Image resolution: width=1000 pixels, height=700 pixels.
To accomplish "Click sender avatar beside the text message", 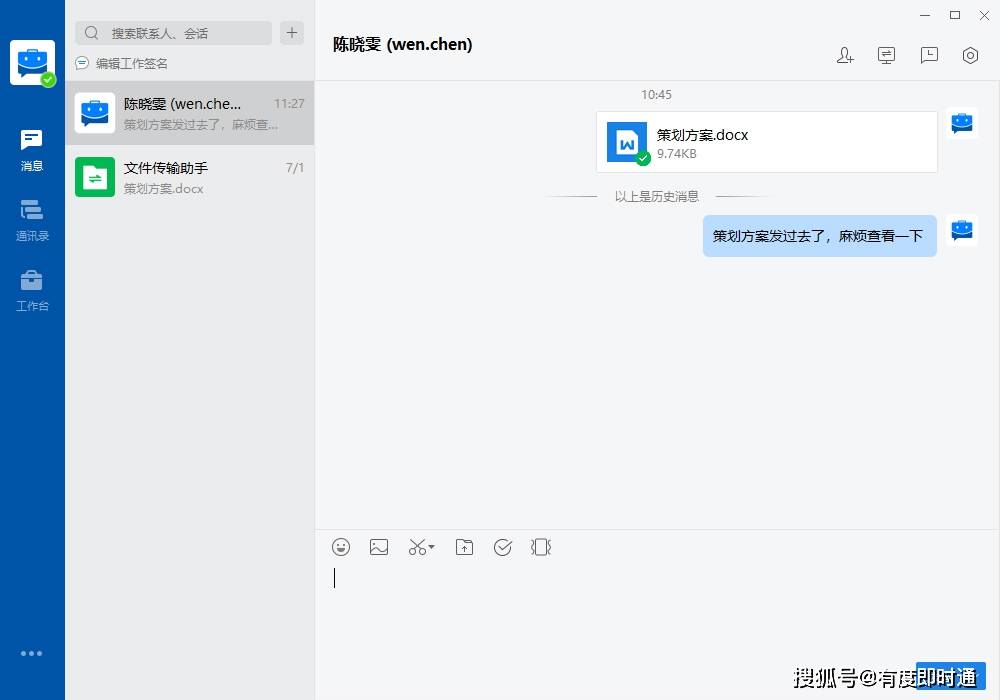I will click(962, 230).
